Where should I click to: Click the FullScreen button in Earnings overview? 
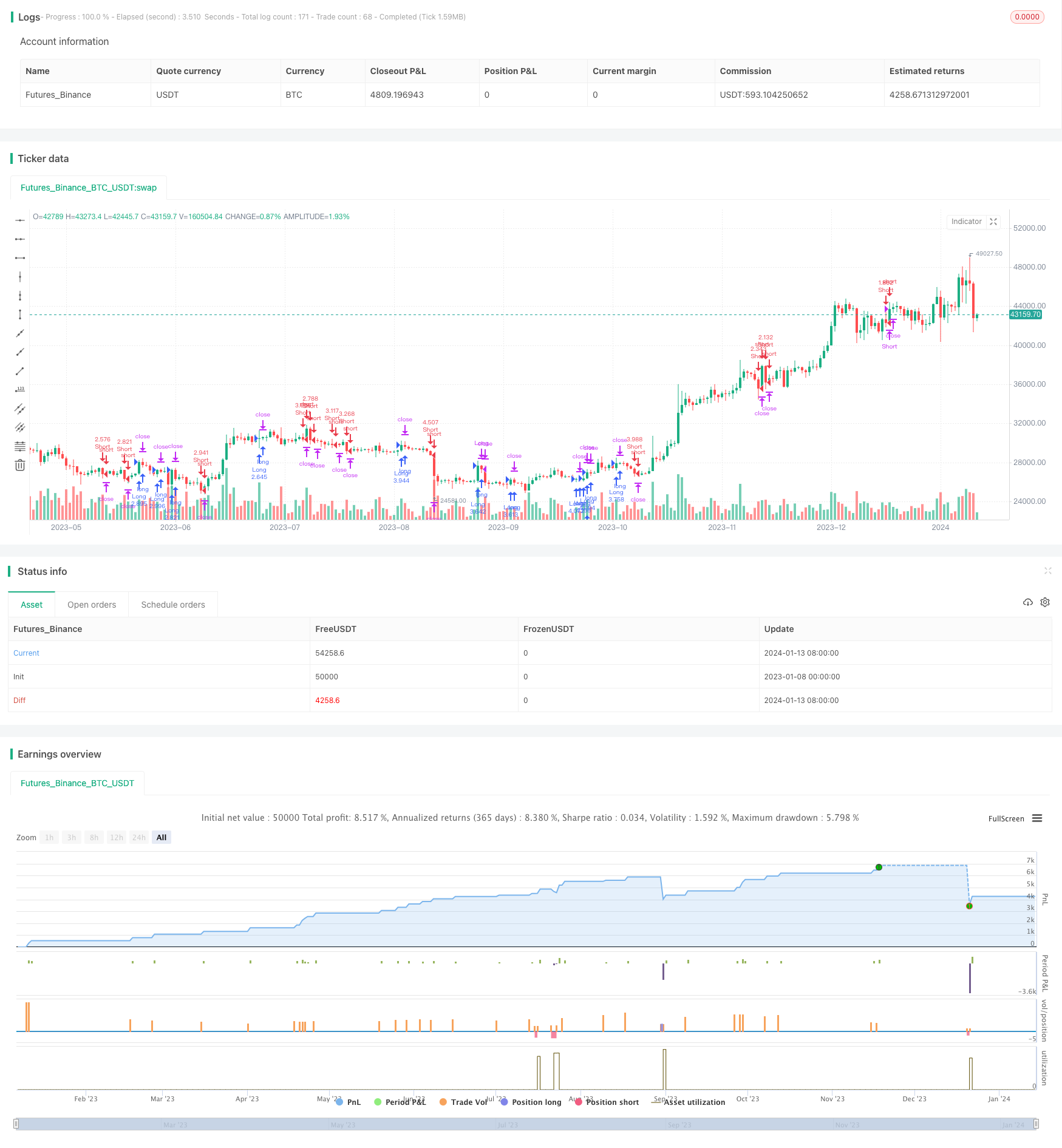coord(1006,818)
